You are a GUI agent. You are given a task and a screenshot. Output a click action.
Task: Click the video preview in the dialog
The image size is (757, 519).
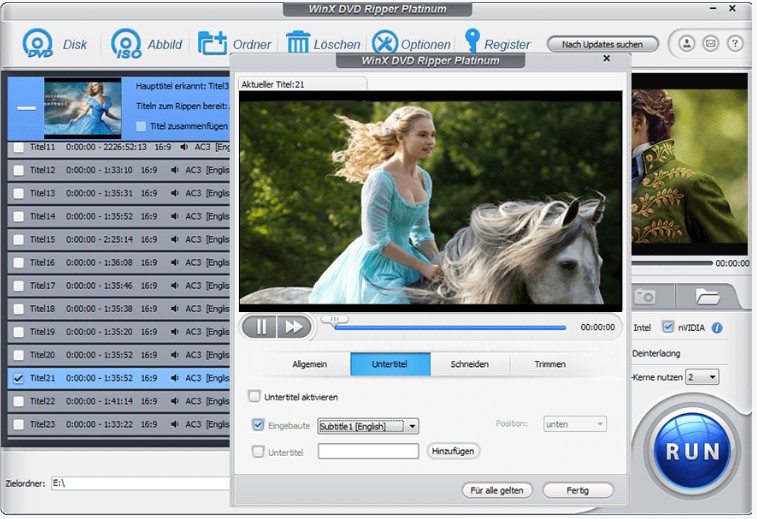[431, 201]
